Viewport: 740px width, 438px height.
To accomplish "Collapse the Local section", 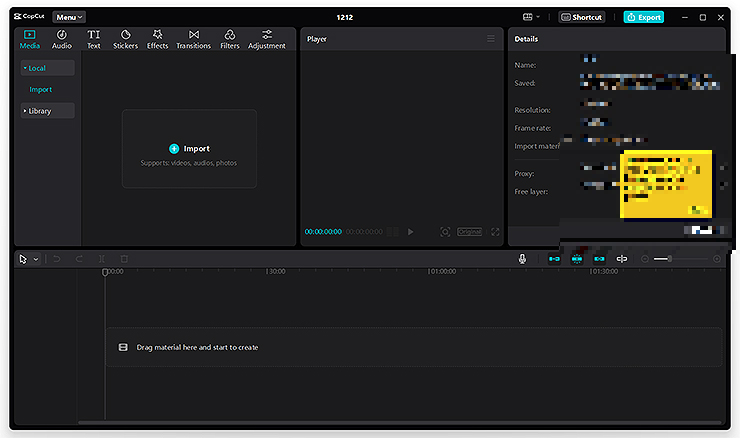I will click(x=47, y=68).
